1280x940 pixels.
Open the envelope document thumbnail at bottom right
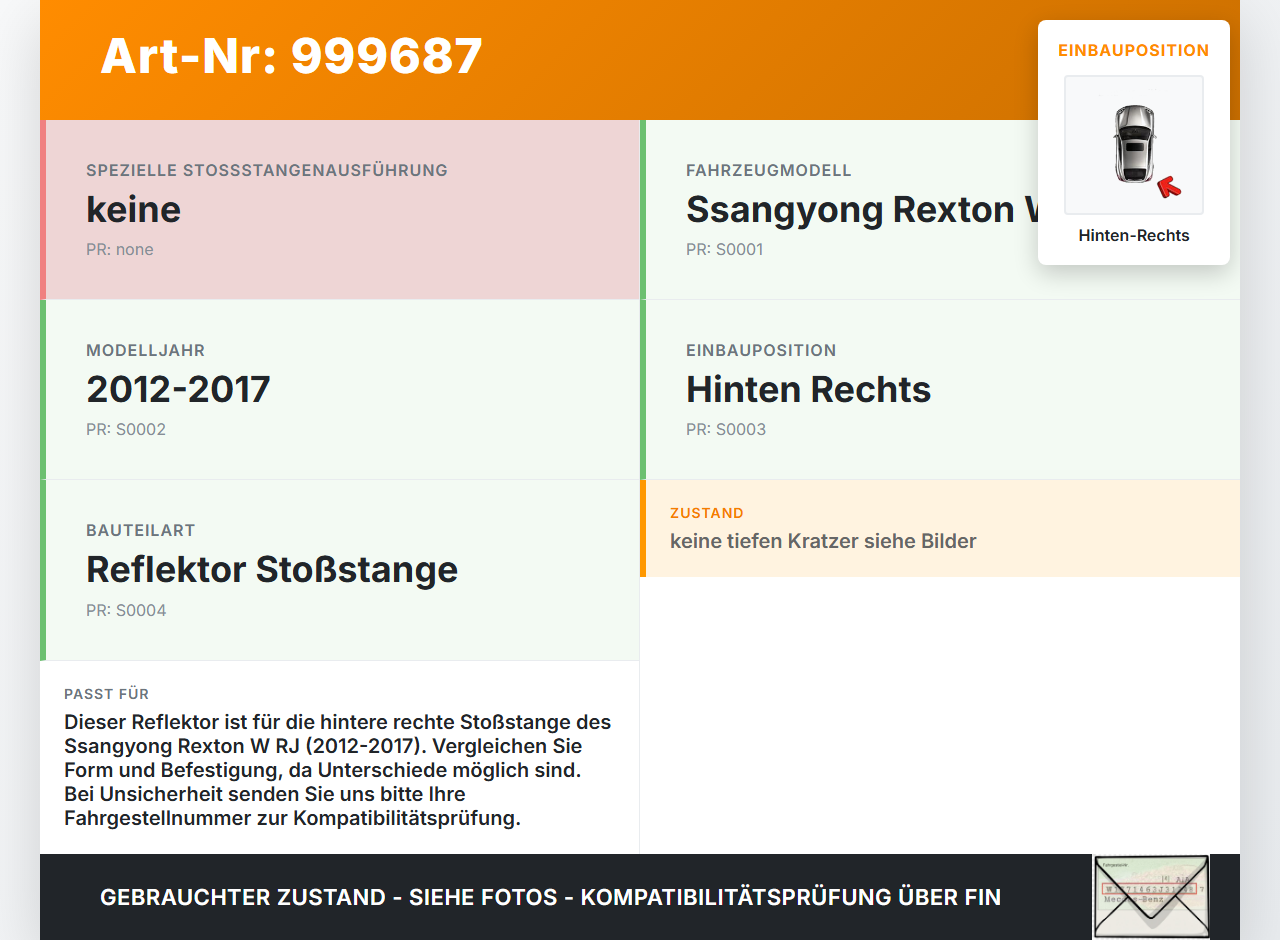(1151, 897)
